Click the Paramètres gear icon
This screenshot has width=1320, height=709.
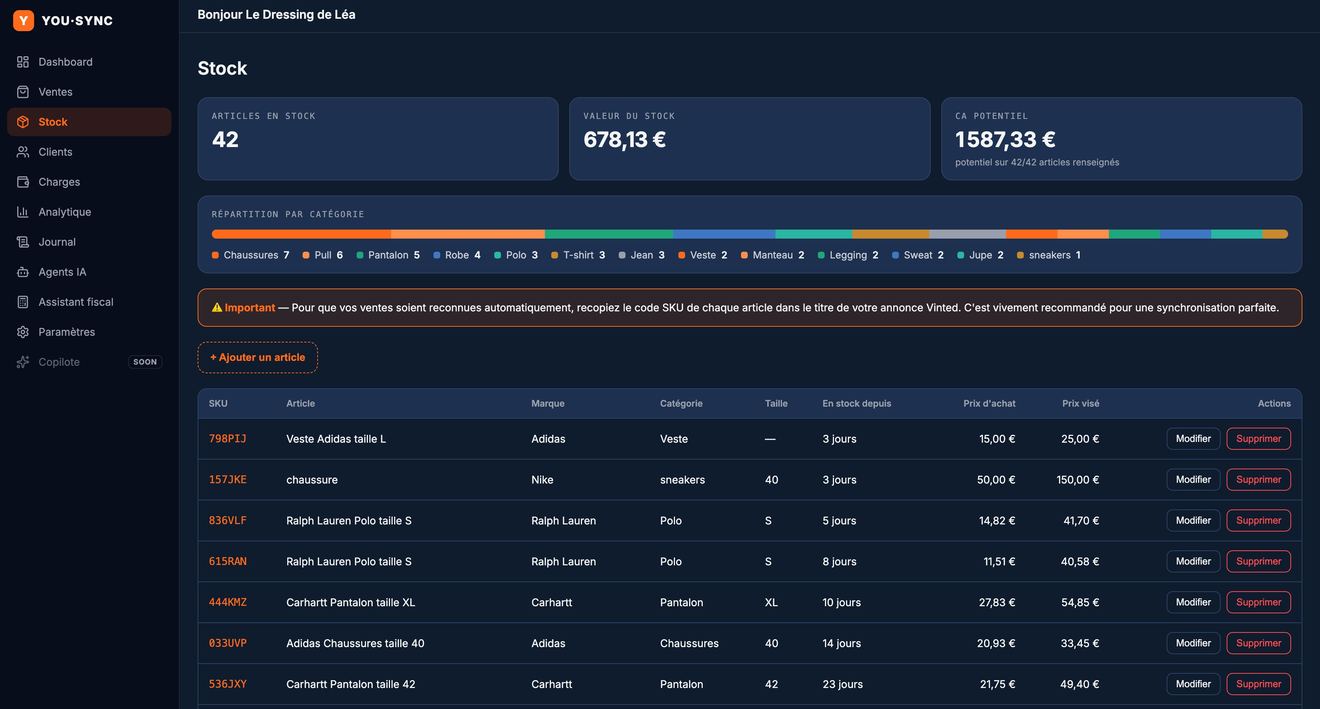23,332
